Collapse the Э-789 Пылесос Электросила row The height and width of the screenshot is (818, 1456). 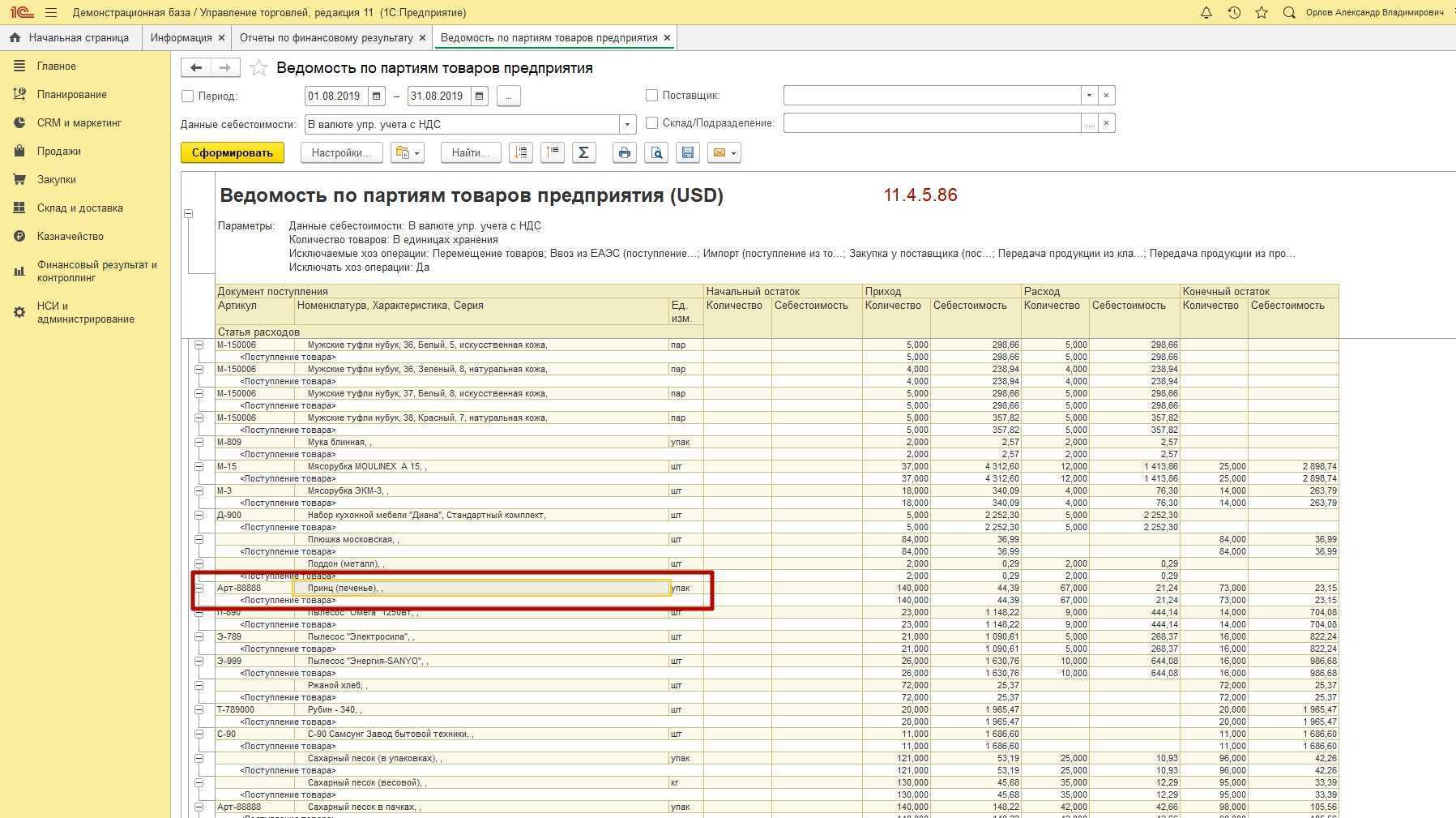click(199, 637)
